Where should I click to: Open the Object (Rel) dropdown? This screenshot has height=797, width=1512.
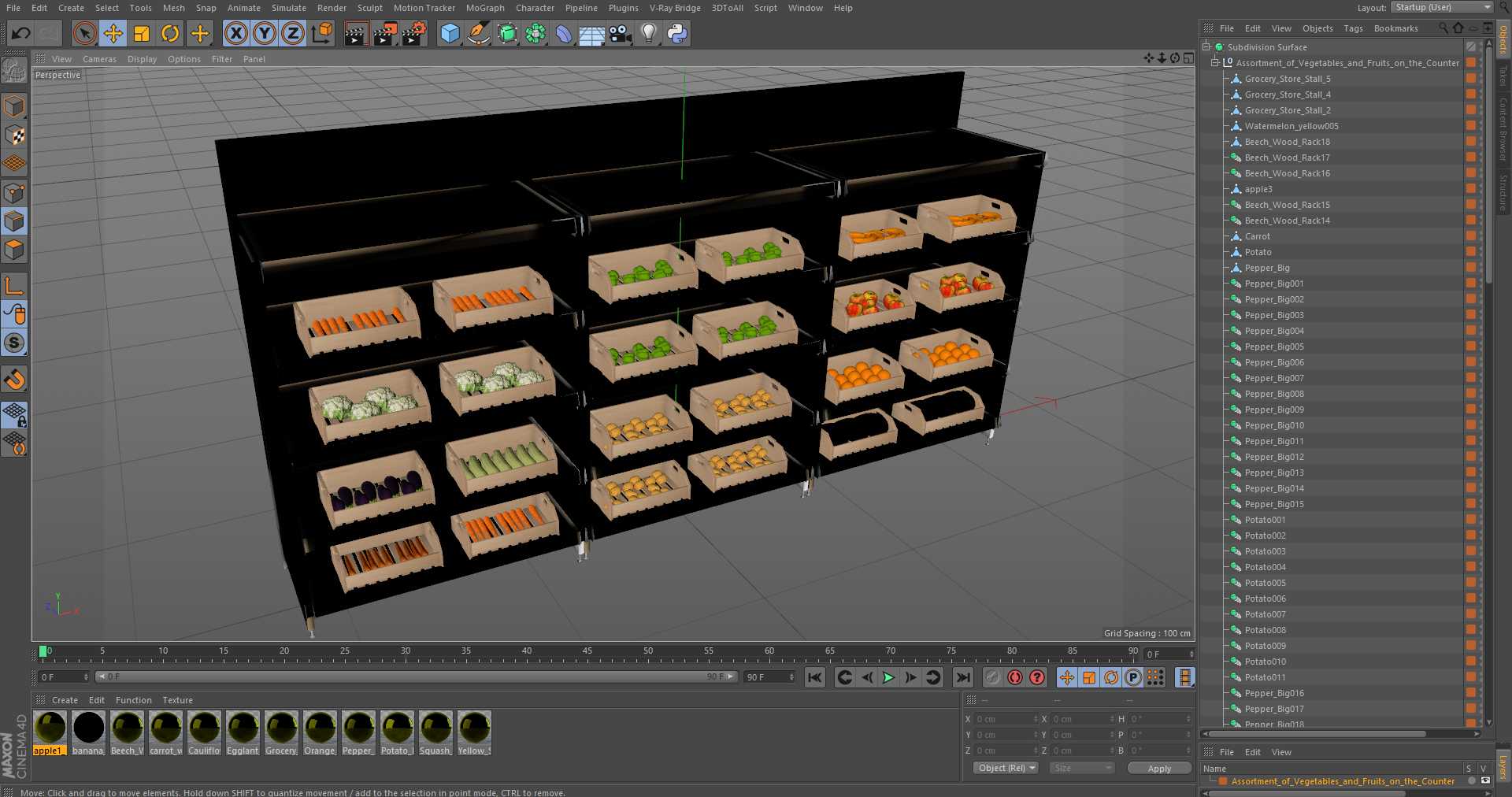(1006, 768)
